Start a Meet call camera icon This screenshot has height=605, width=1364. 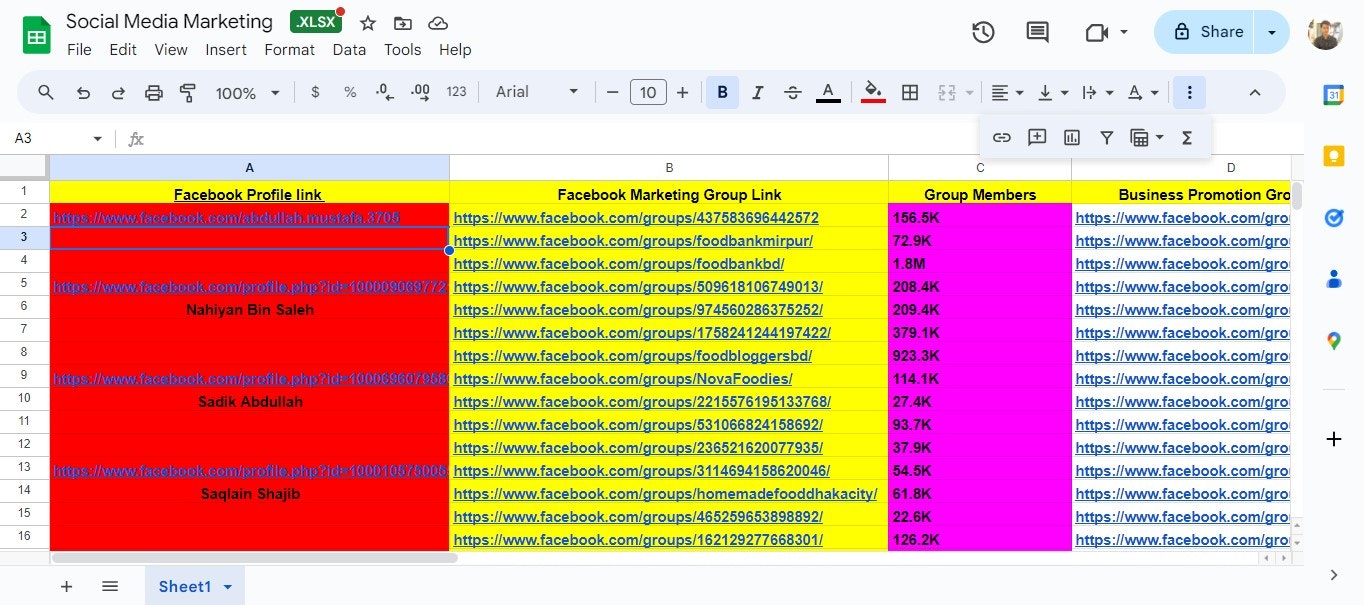1097,32
